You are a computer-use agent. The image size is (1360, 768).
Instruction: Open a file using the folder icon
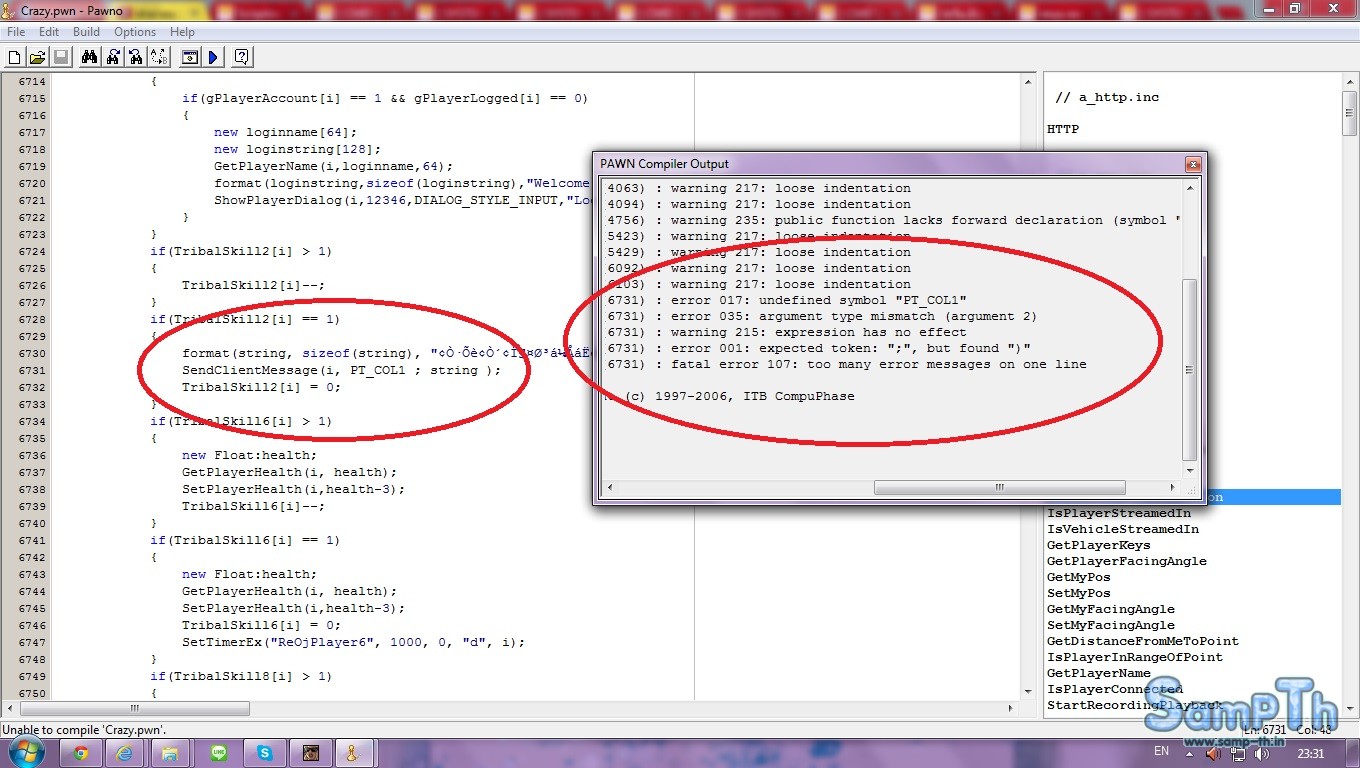pyautogui.click(x=37, y=57)
